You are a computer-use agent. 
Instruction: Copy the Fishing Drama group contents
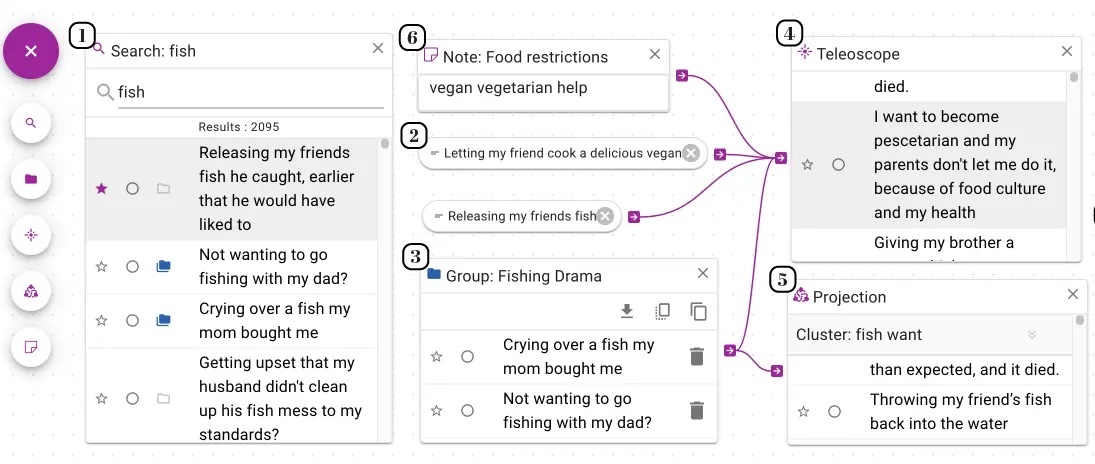698,312
